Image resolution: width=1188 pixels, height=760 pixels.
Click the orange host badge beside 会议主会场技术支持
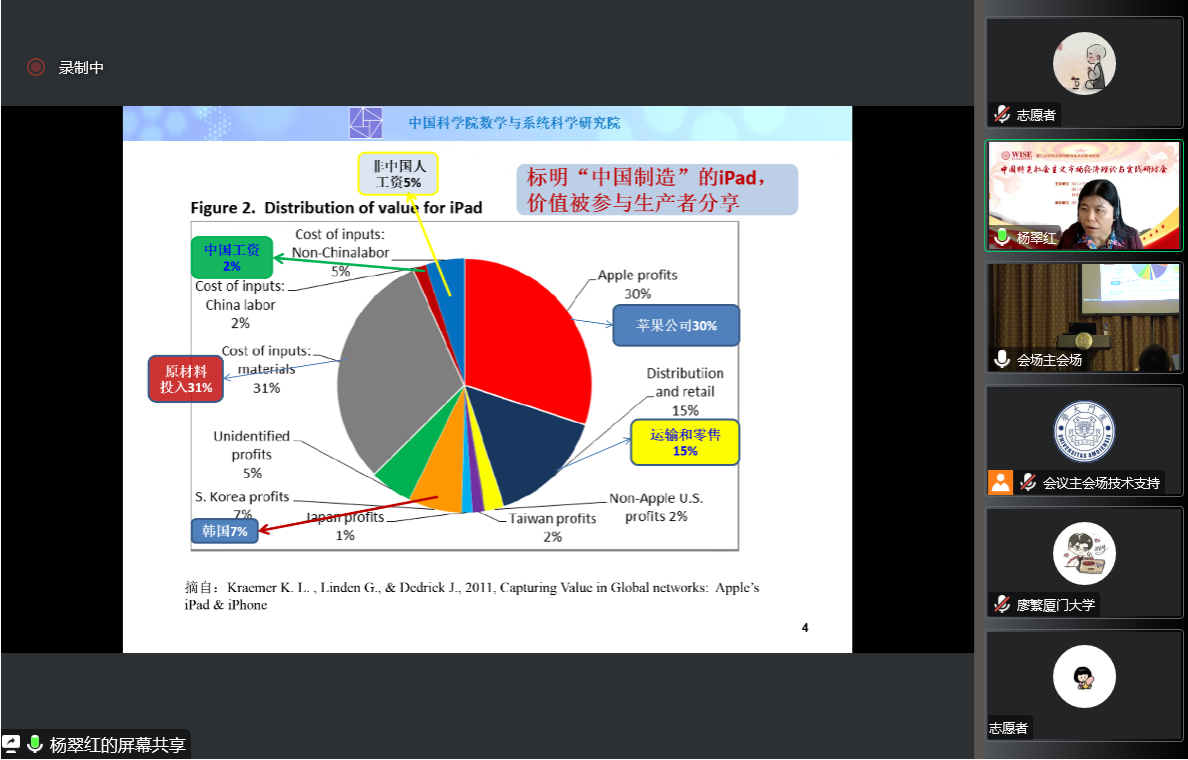1000,482
